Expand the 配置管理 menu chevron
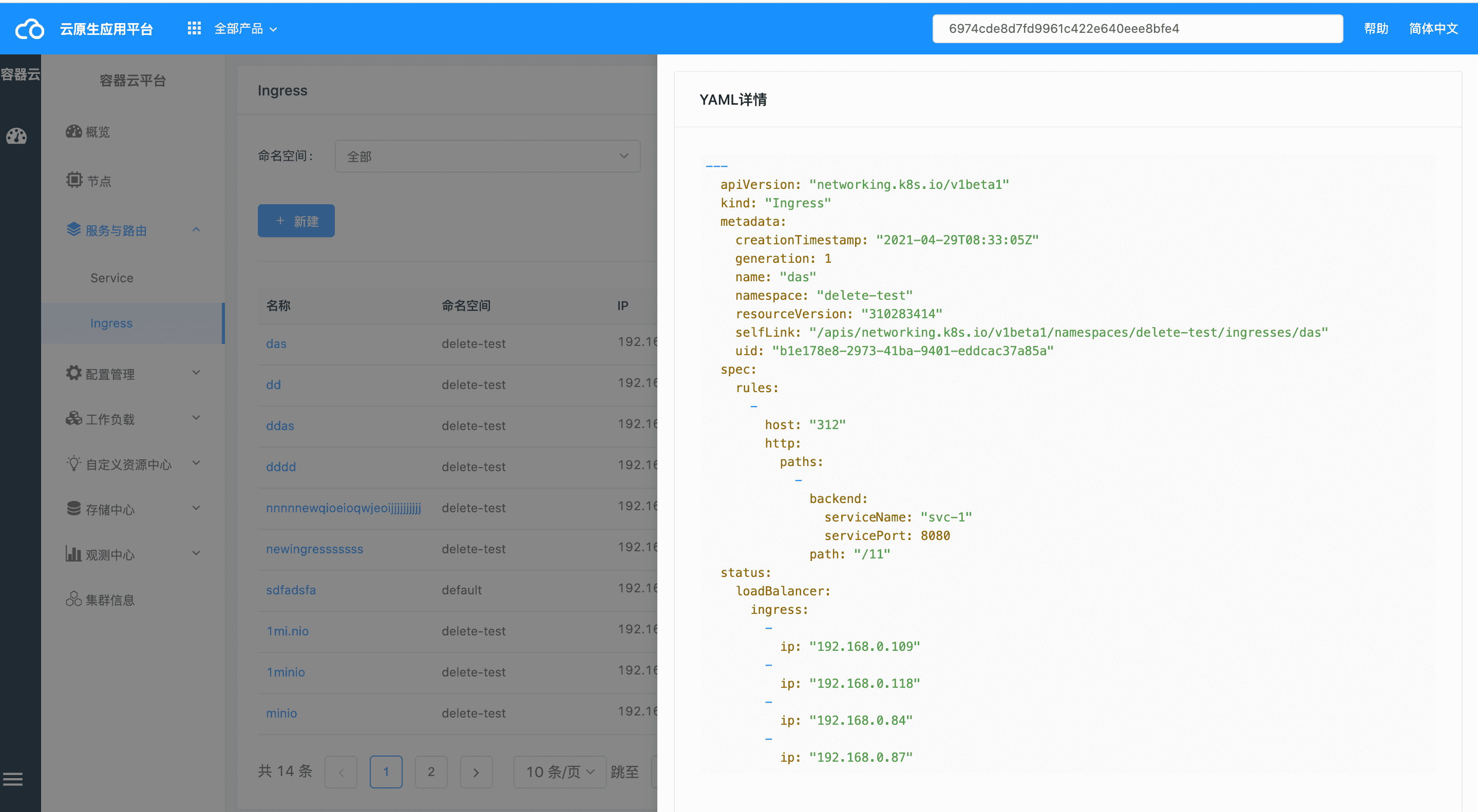1478x812 pixels. point(196,373)
